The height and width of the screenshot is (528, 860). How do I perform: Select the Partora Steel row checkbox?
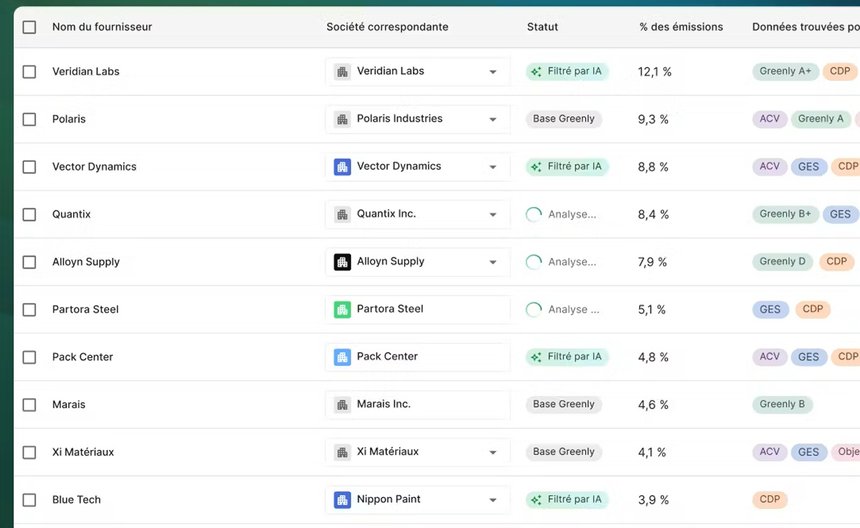point(29,310)
